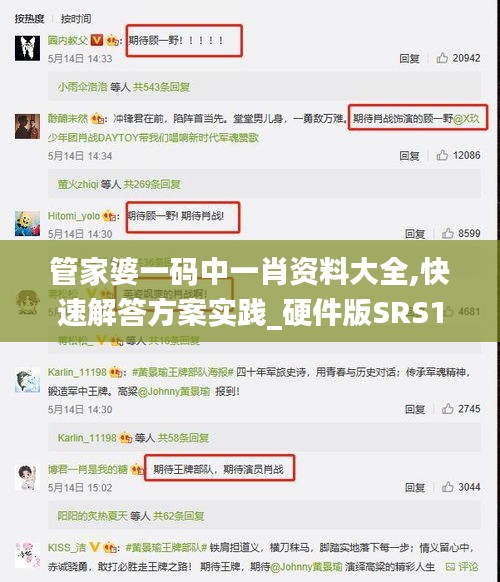The width and height of the screenshot is (500, 582).
Task: Click thumbs-up icon beside 2745
Action: click(x=447, y=409)
